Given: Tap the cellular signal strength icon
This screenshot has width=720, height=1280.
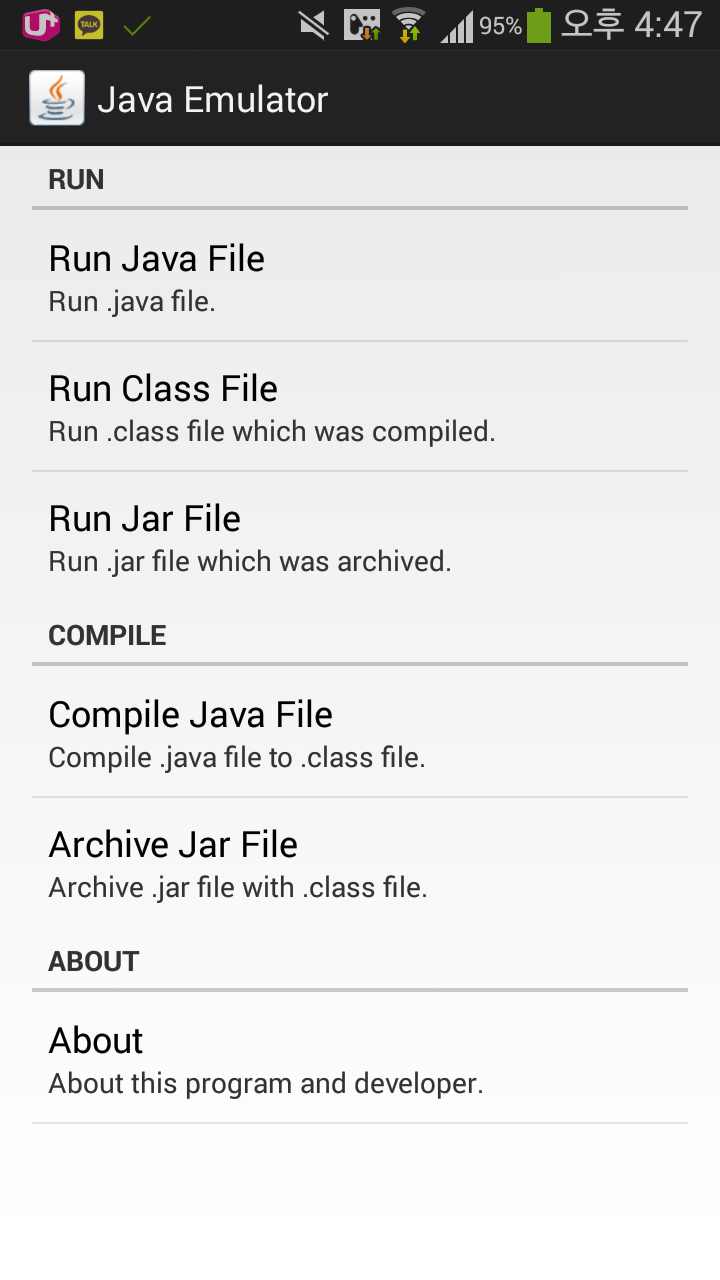Looking at the screenshot, I should click(457, 27).
